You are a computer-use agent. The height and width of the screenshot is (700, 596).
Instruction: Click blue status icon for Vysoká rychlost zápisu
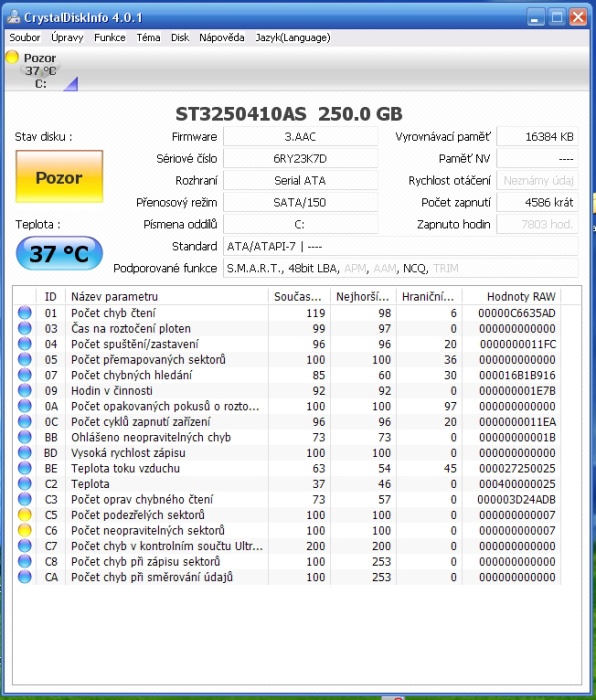25,452
